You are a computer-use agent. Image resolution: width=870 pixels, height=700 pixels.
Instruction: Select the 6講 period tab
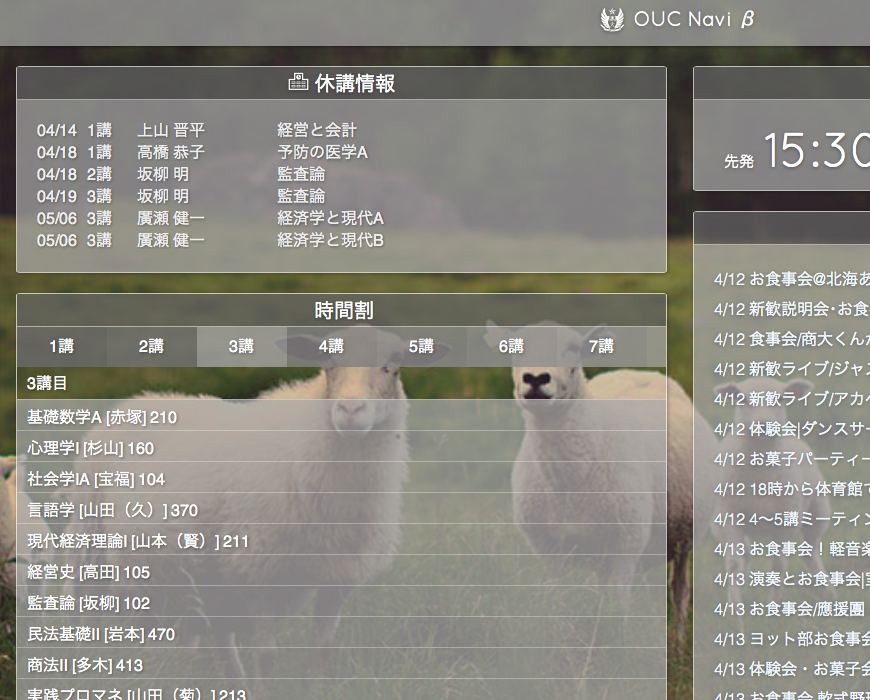pos(511,346)
